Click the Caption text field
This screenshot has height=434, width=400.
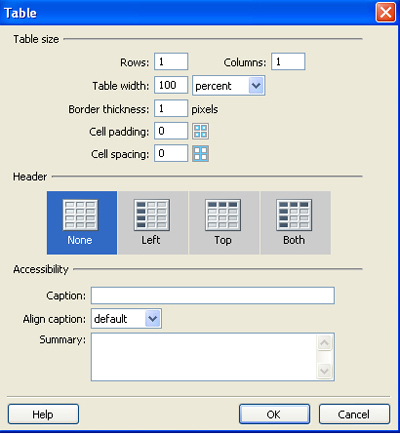(213, 295)
